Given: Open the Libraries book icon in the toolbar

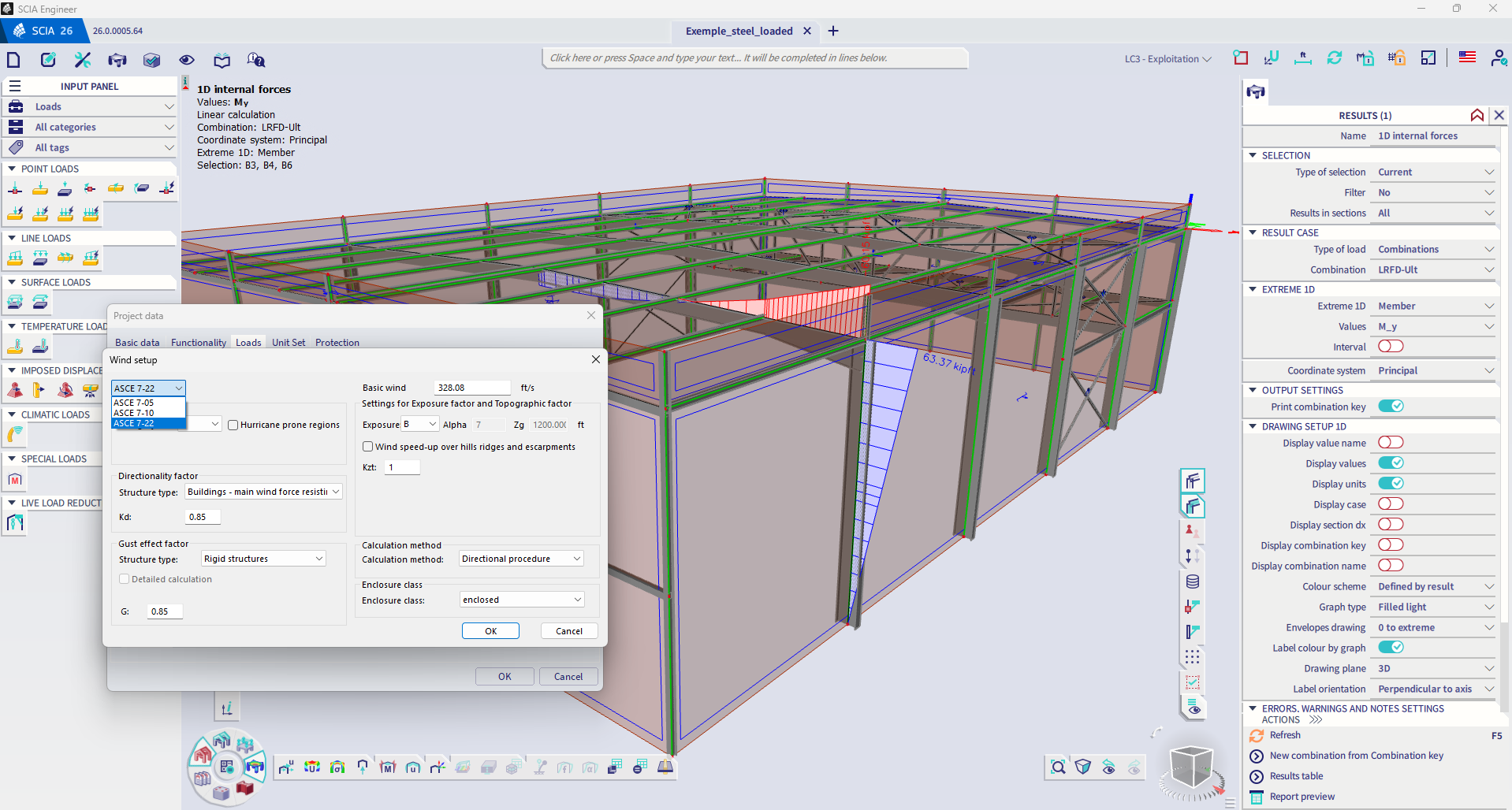Looking at the screenshot, I should (x=222, y=59).
